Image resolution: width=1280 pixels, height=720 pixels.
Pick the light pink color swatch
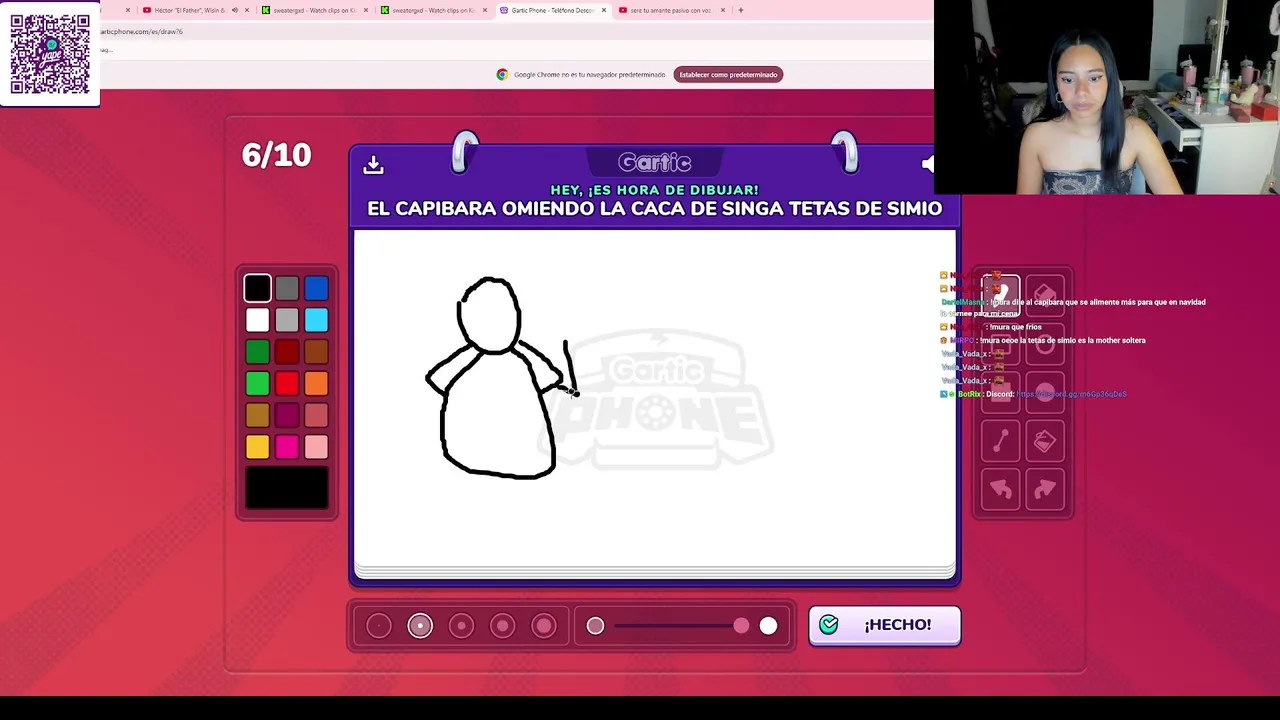[x=316, y=447]
